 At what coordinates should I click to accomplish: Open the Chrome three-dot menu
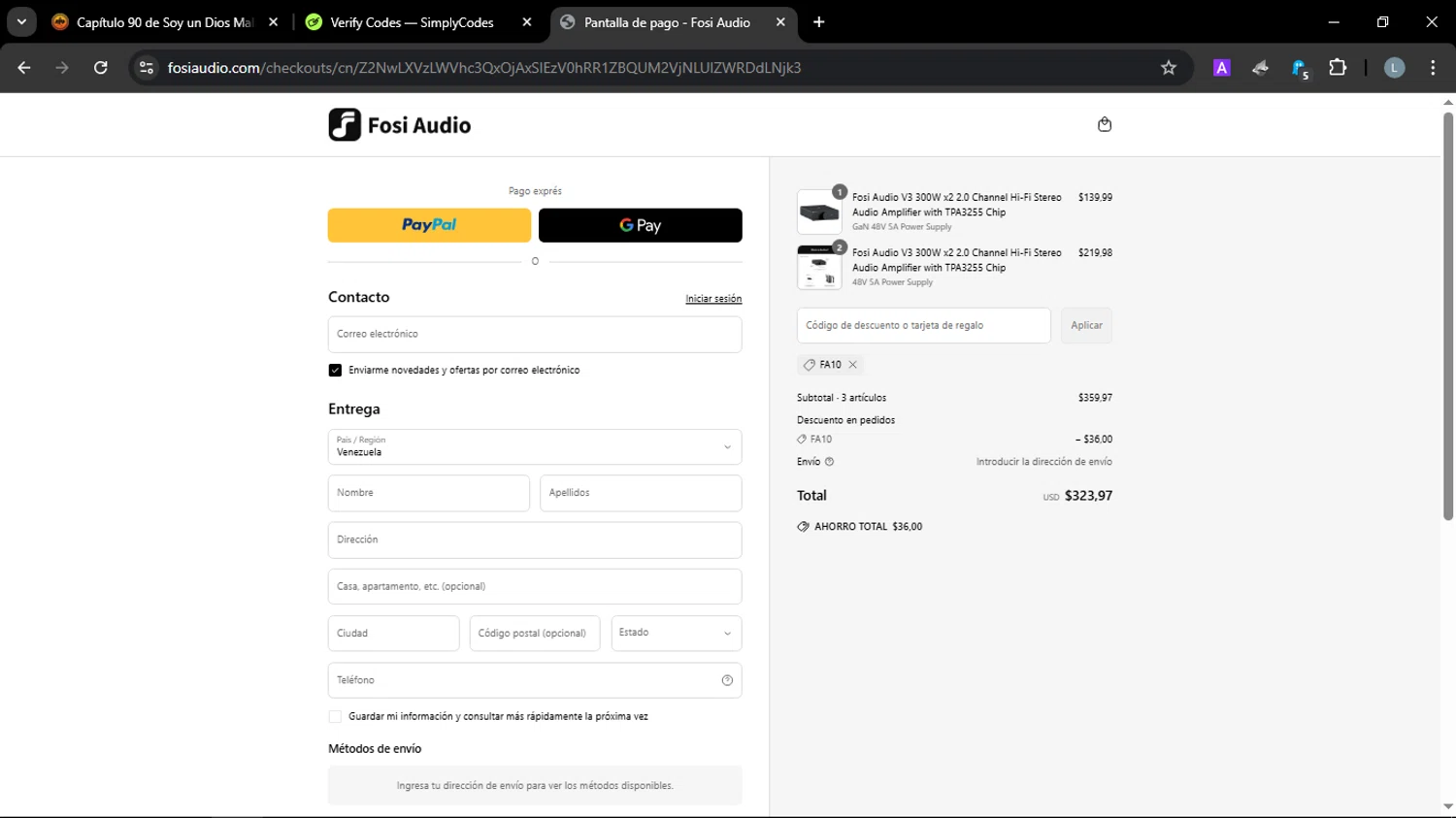coord(1433,68)
